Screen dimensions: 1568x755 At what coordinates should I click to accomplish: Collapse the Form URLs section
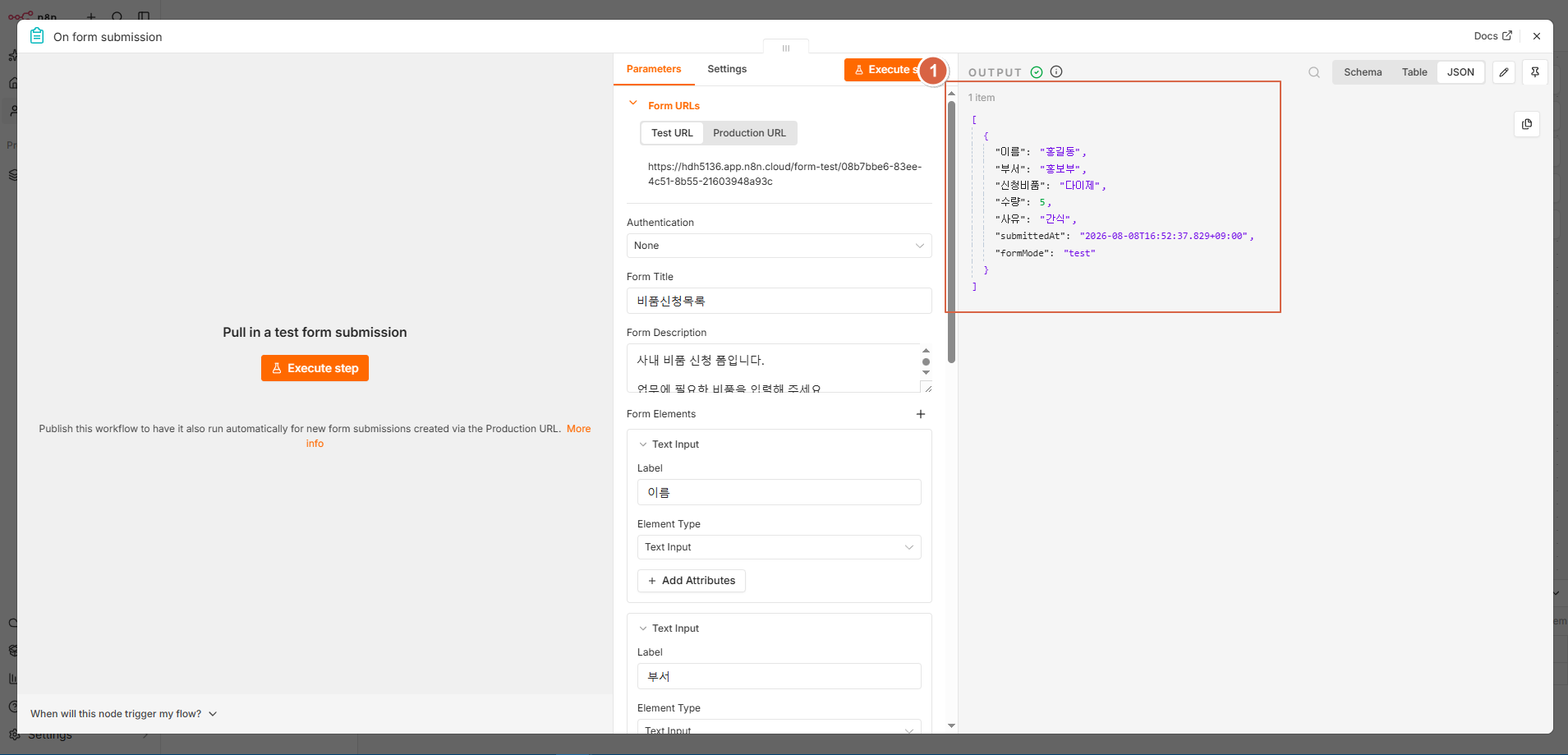[632, 104]
